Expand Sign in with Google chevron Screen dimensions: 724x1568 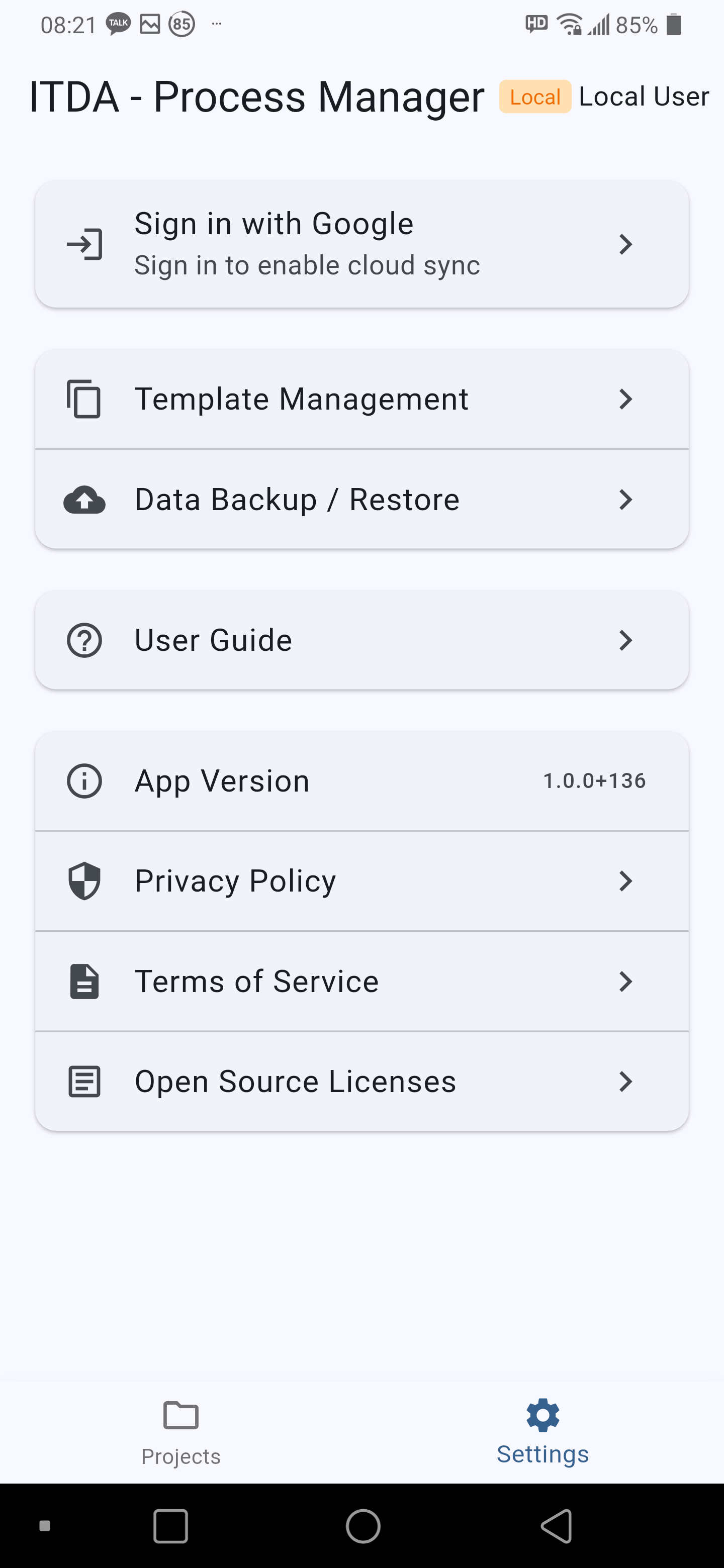[x=625, y=244]
